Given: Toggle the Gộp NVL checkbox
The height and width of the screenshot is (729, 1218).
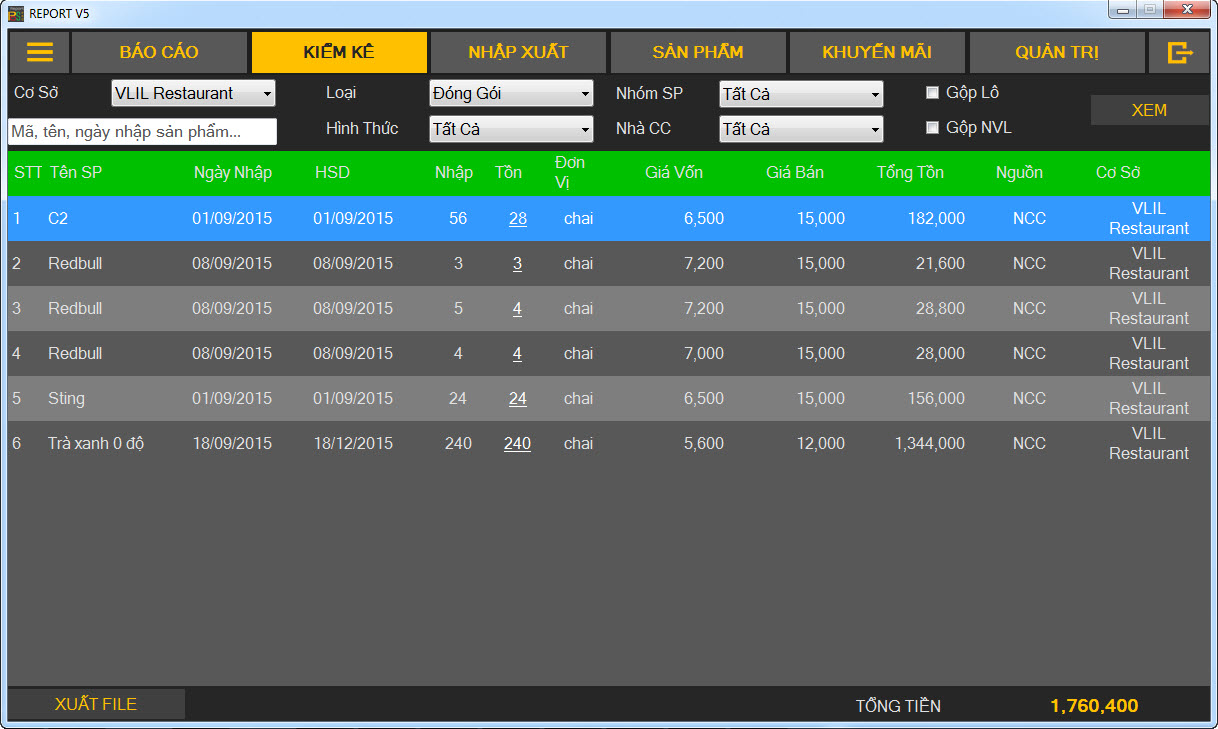Looking at the screenshot, I should (932, 128).
